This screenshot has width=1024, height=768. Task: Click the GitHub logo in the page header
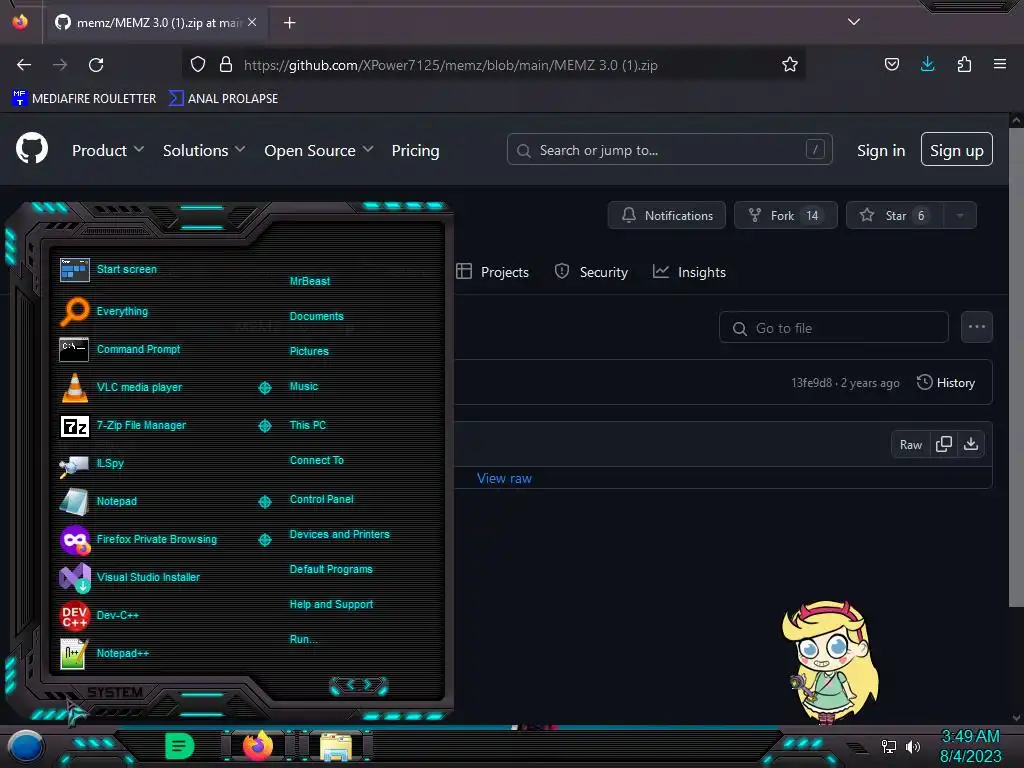(x=32, y=149)
